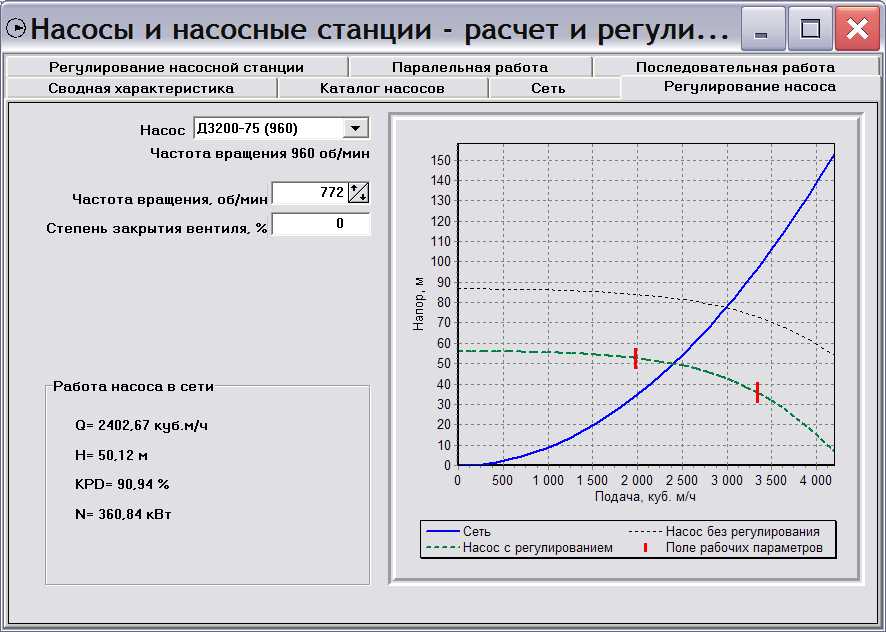This screenshot has width=886, height=632.
Task: Close the pump calculation window
Action: (857, 30)
